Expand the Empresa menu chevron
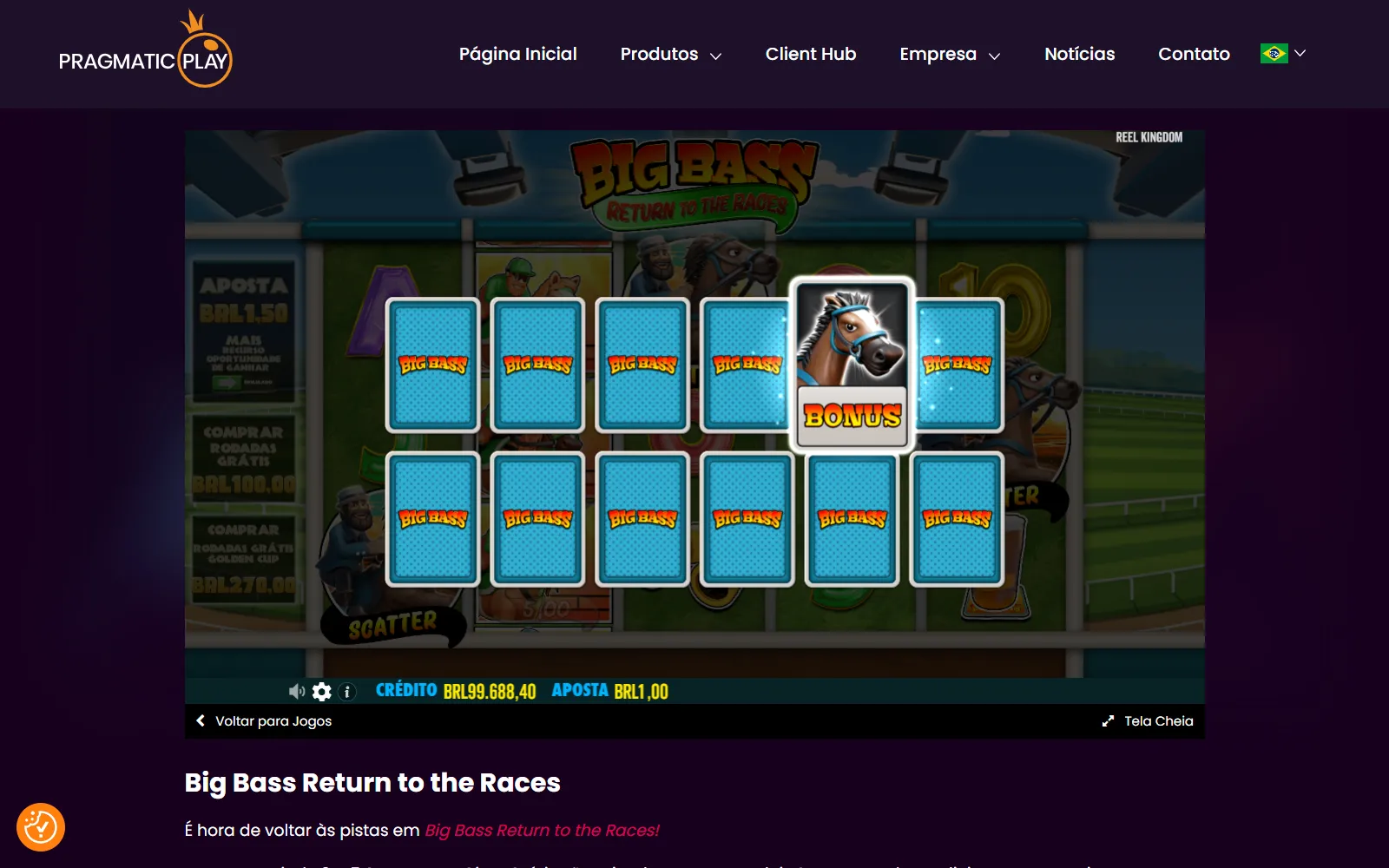1389x868 pixels. click(995, 56)
